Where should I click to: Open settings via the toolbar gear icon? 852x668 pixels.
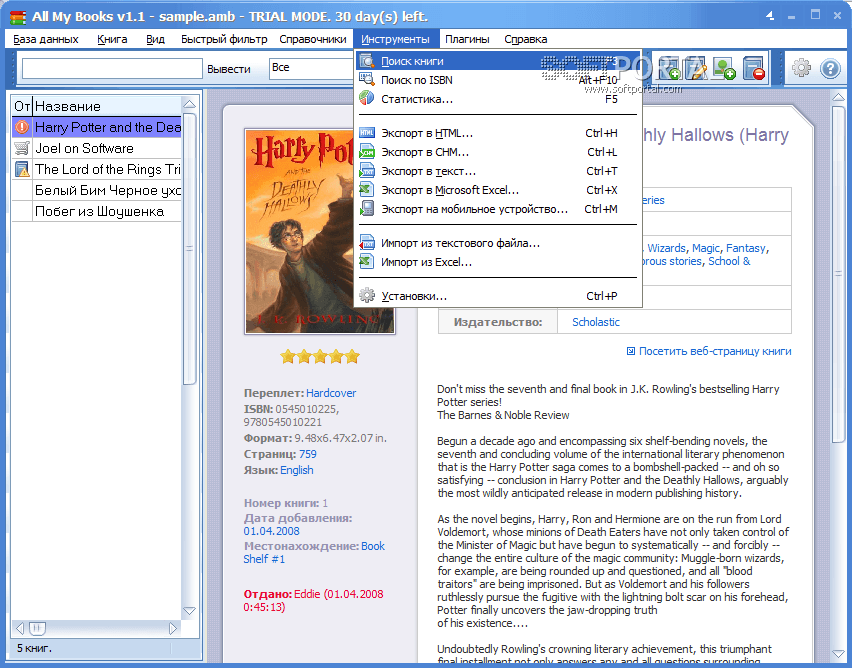(x=801, y=68)
